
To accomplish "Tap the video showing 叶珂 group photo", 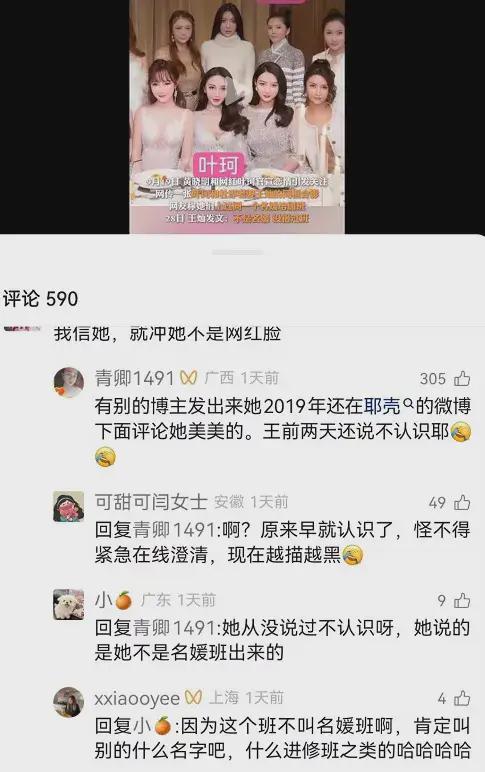I will [x=237, y=117].
